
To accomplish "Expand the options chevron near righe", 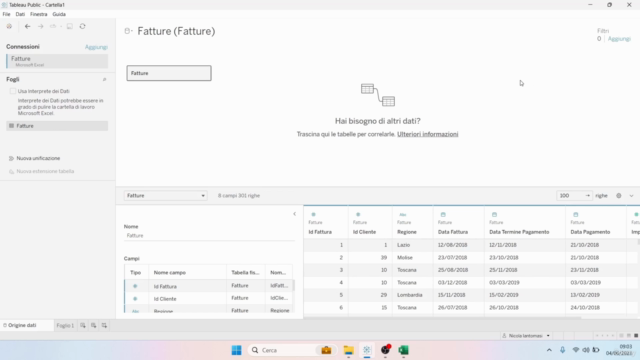I will pos(631,196).
